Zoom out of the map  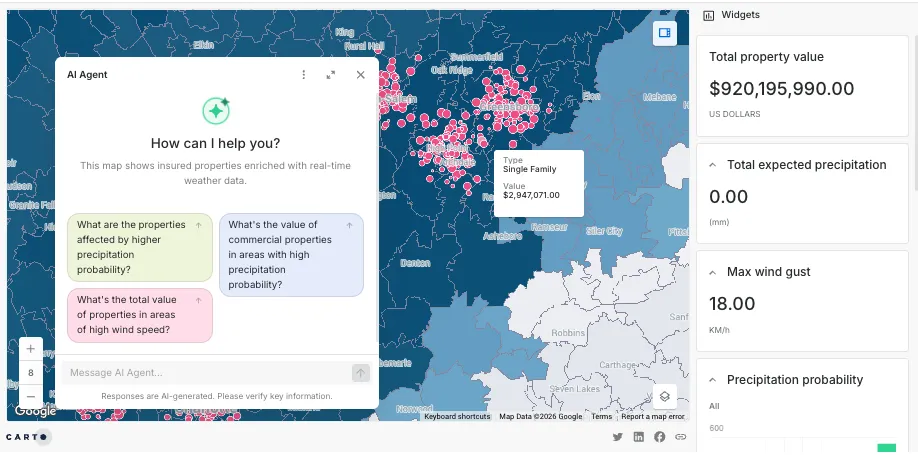[31, 396]
